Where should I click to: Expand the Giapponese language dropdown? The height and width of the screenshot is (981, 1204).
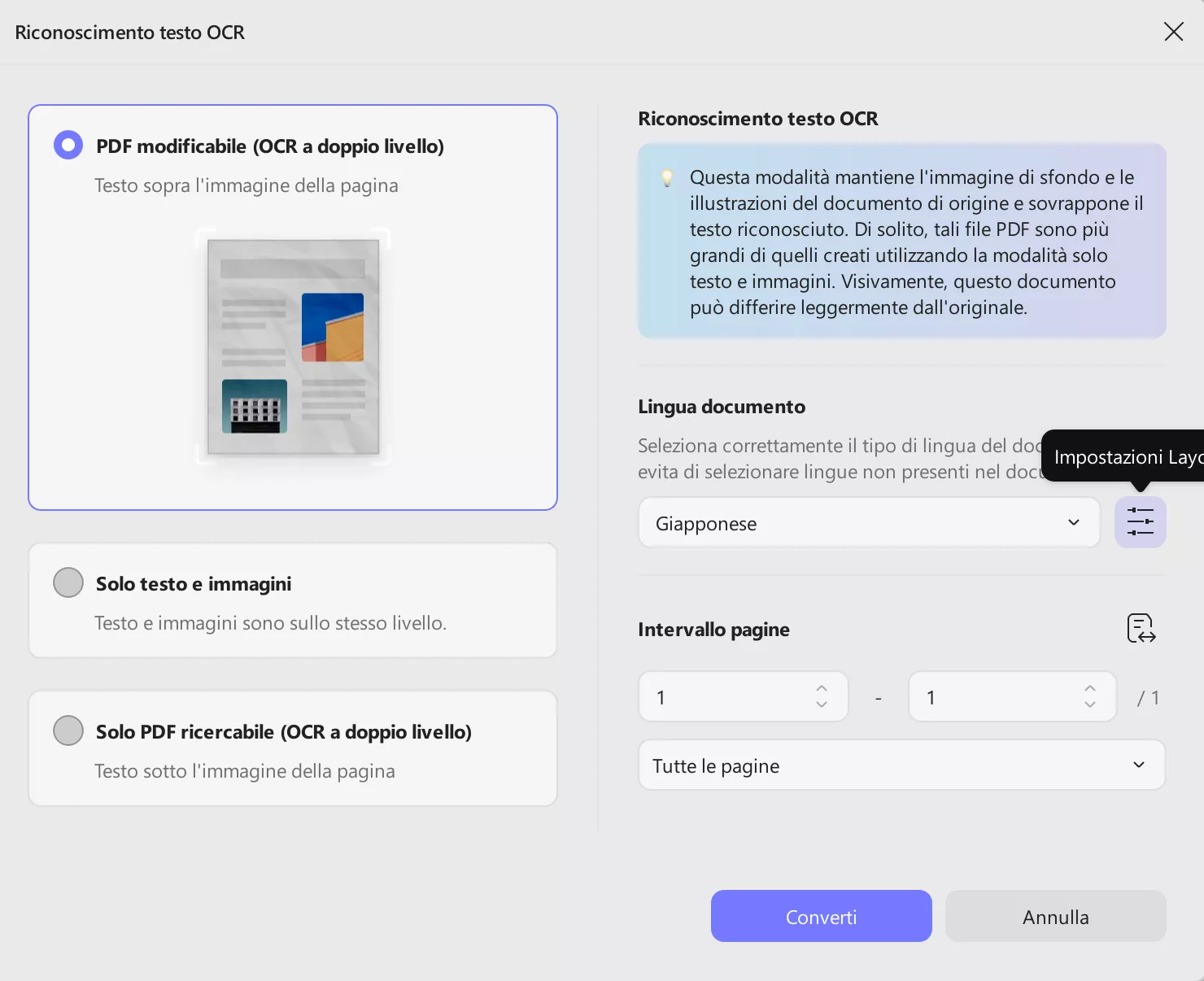click(x=869, y=523)
